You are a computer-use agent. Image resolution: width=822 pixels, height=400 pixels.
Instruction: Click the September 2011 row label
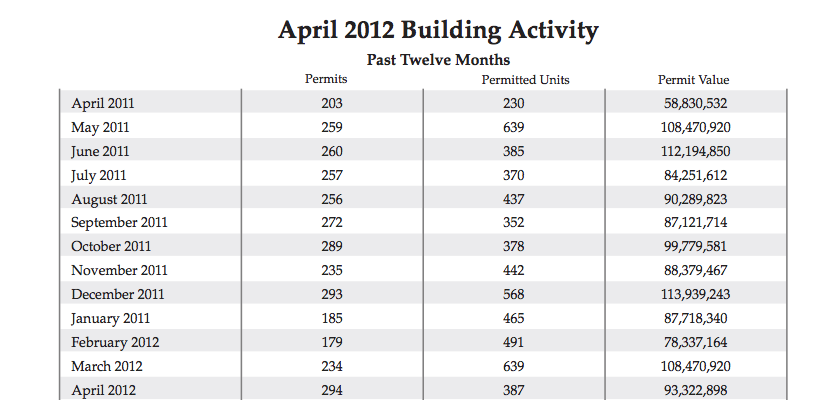pos(119,223)
